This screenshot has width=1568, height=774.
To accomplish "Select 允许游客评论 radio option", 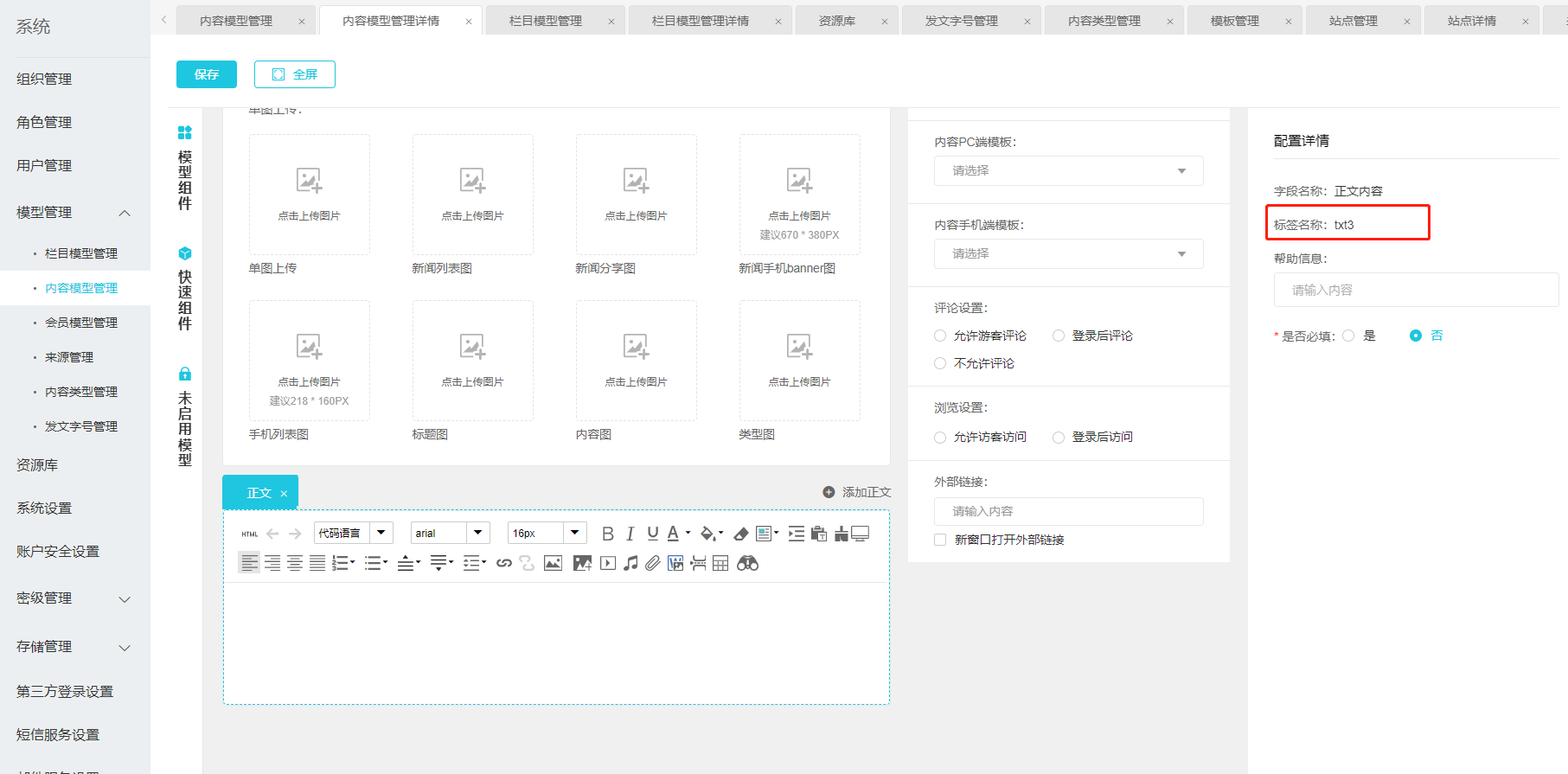I will pos(940,336).
